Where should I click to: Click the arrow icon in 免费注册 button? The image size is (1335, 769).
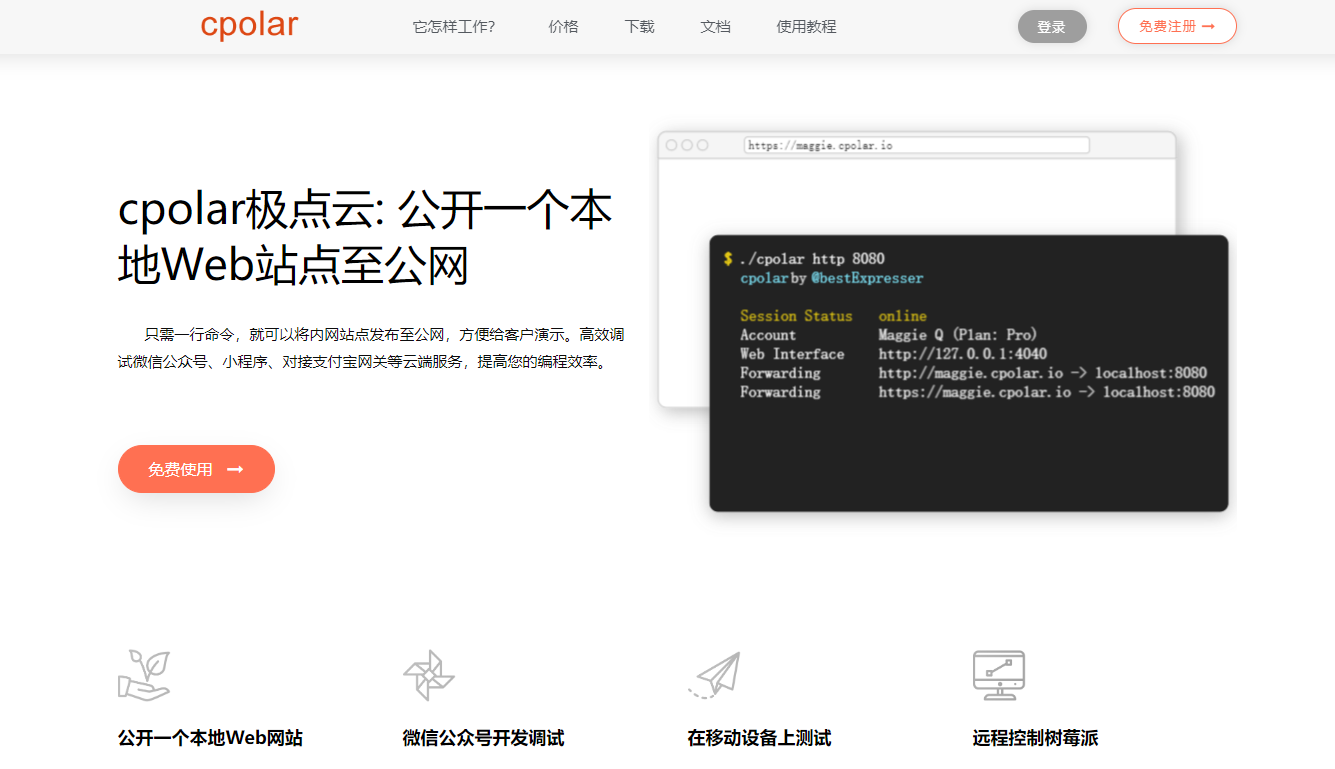1208,26
